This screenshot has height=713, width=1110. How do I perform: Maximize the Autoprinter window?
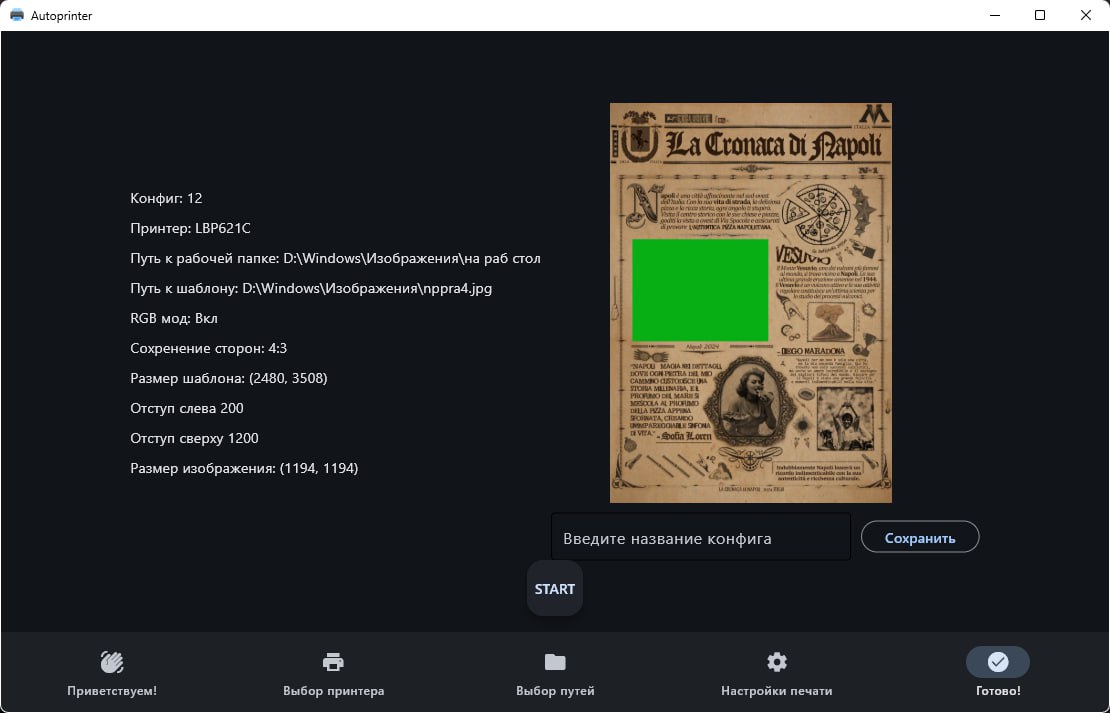pyautogui.click(x=1040, y=15)
